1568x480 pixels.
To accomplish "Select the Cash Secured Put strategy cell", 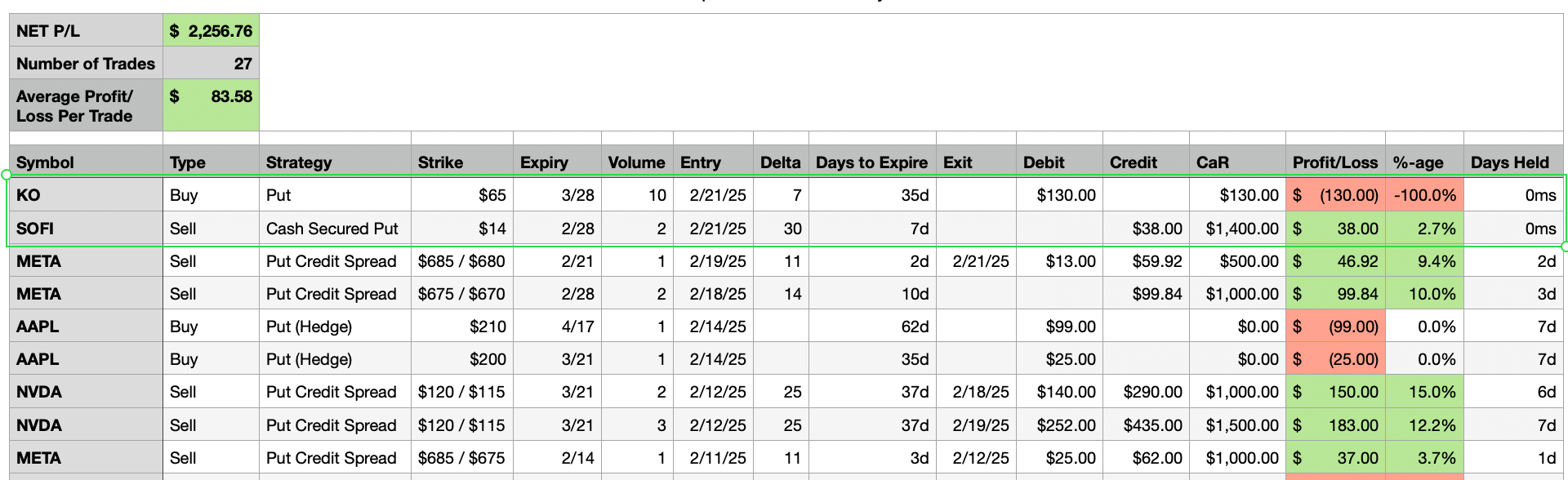I will coord(335,229).
